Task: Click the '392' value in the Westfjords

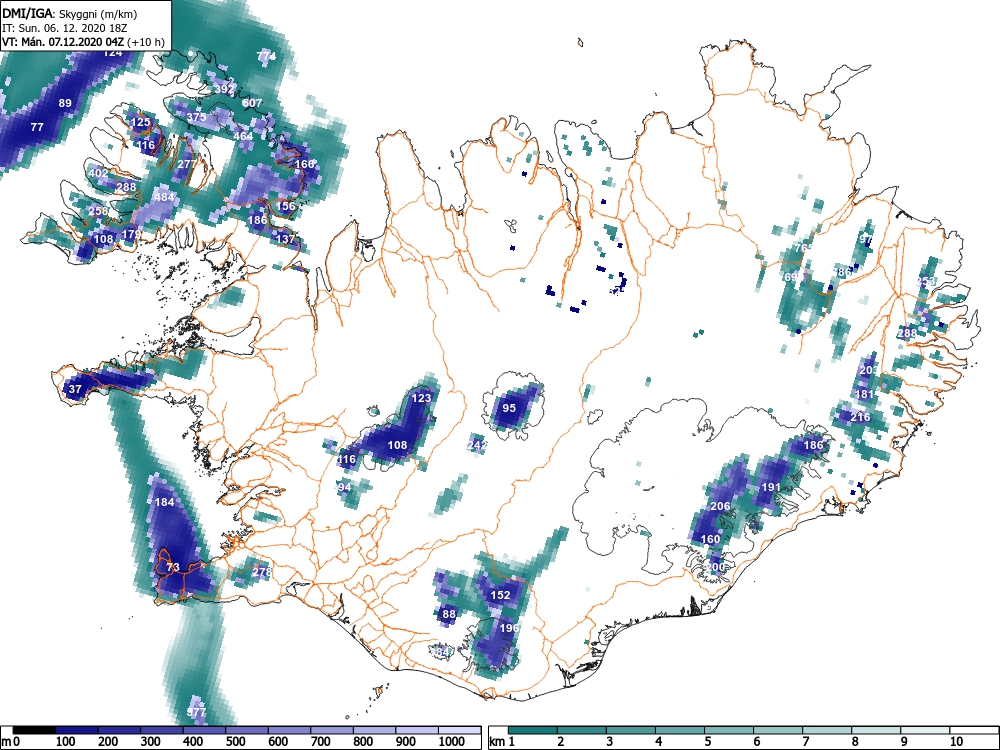Action: [x=224, y=89]
